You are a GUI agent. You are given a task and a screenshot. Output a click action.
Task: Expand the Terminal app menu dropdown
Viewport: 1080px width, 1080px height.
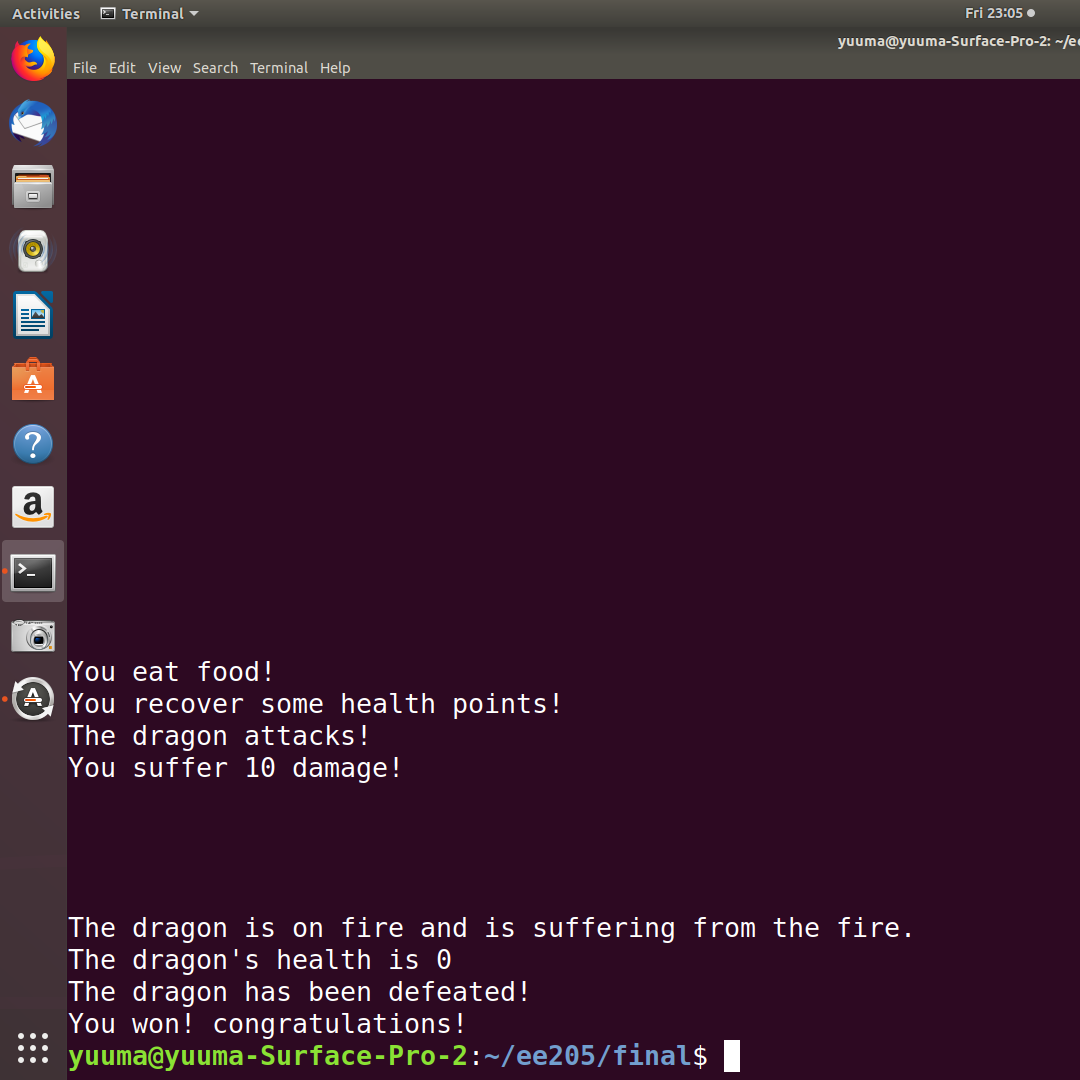coord(149,13)
